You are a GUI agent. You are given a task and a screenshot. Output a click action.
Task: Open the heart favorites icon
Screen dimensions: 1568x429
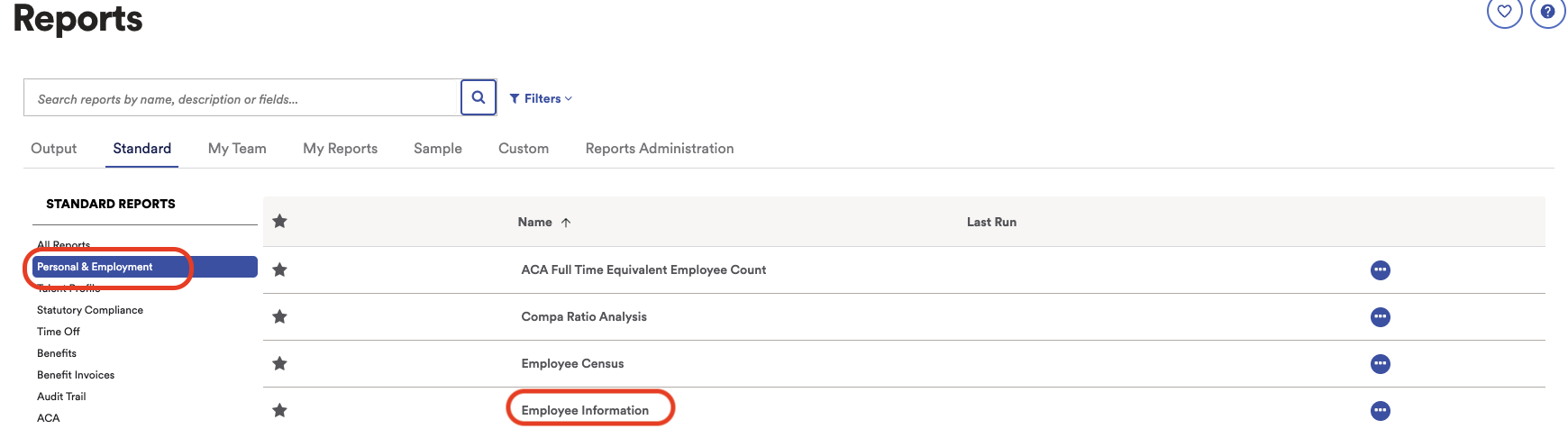coord(1504,12)
